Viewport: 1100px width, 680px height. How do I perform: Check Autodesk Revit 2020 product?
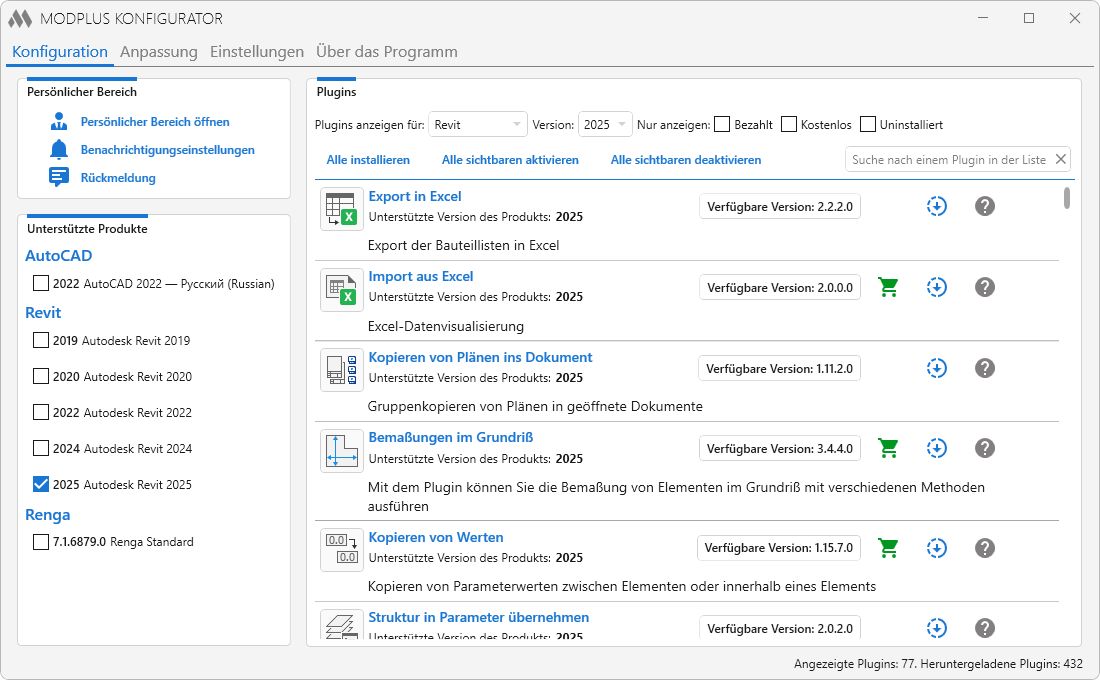click(x=41, y=376)
